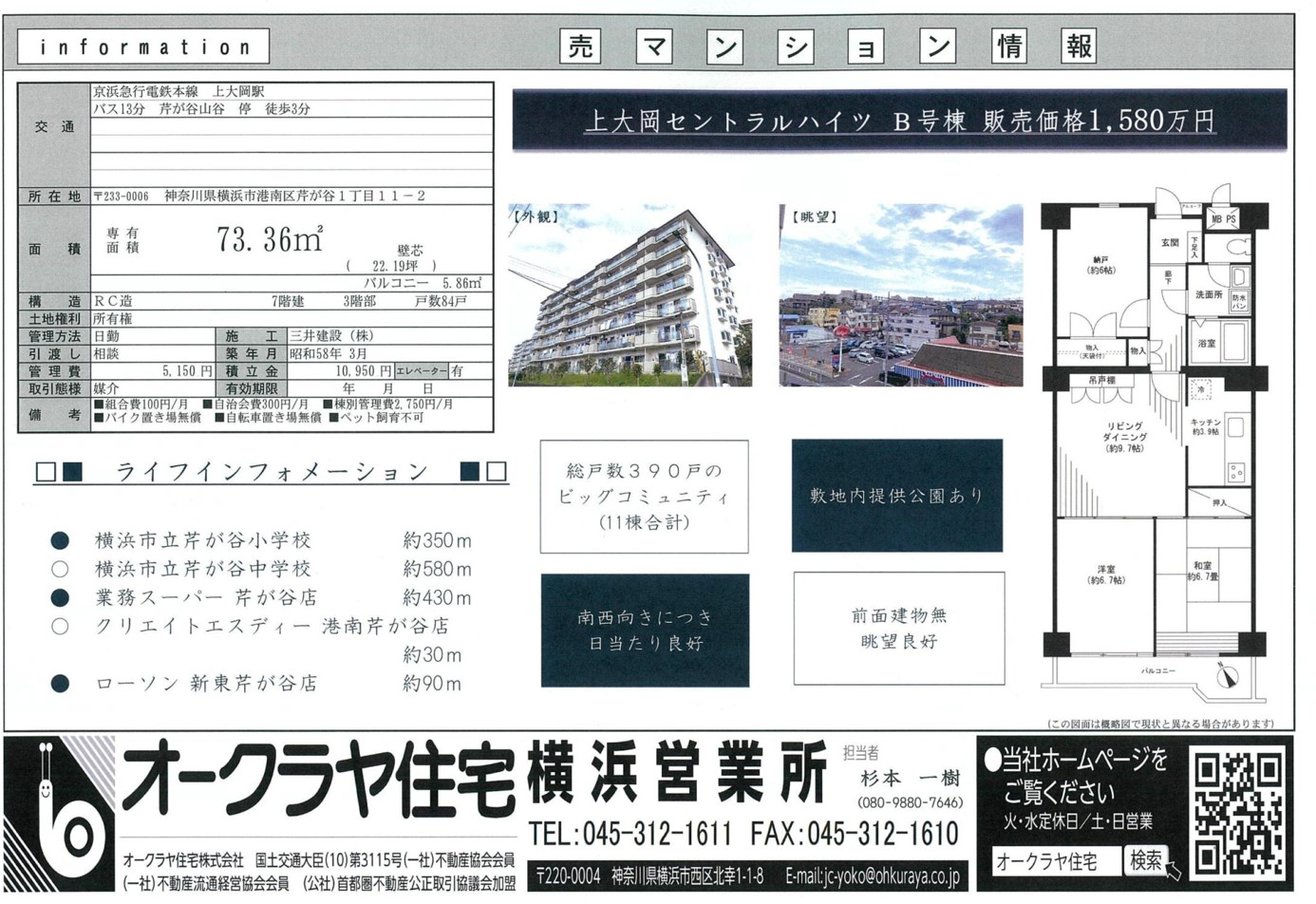Click the email address jc-yoko@ohkuraya.co.jp
The image size is (1316, 904).
872,876
